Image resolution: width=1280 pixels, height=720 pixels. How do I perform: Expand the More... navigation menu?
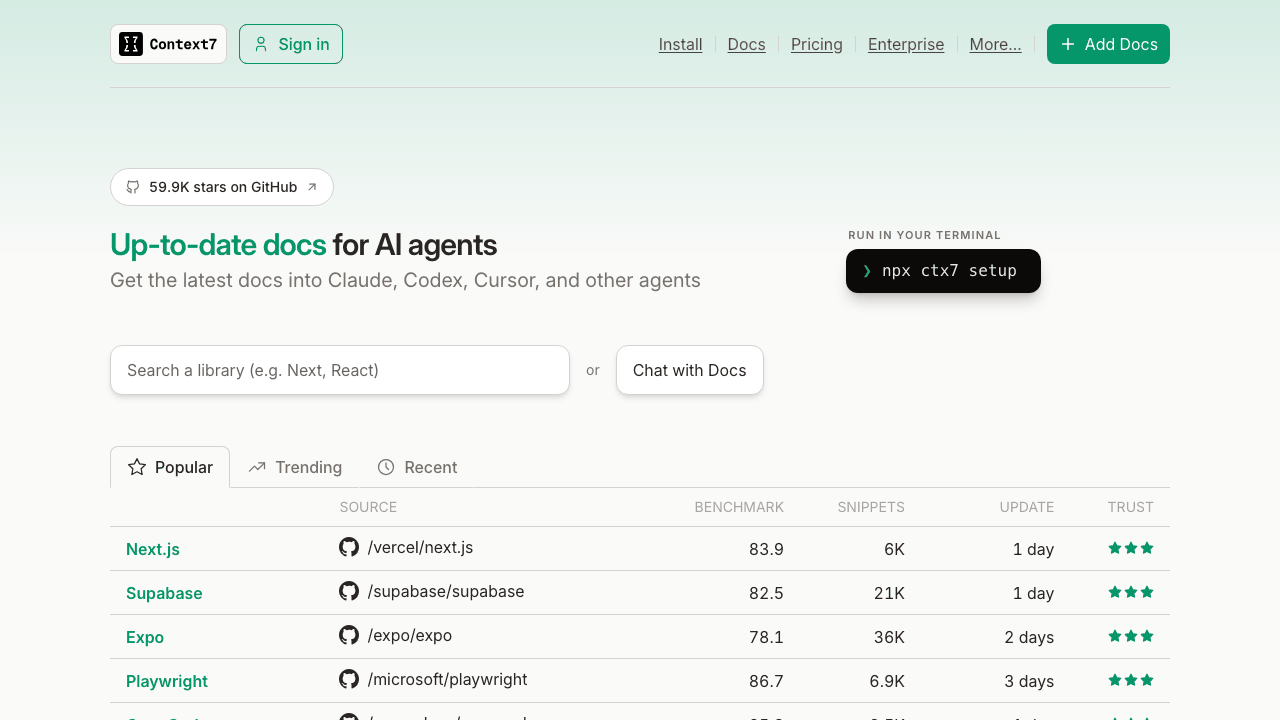(x=995, y=44)
